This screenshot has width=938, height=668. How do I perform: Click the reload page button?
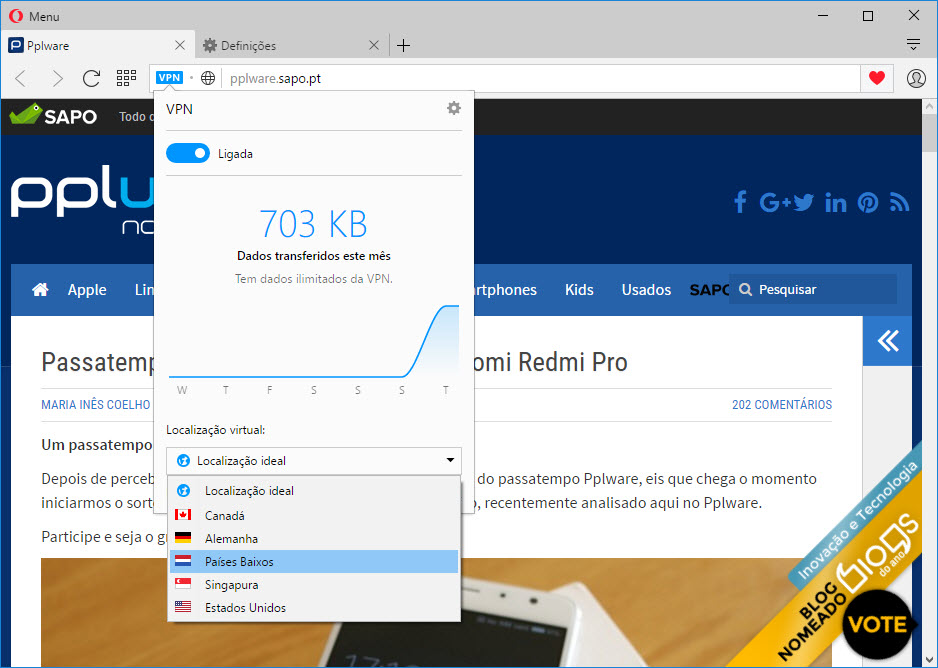coord(91,78)
